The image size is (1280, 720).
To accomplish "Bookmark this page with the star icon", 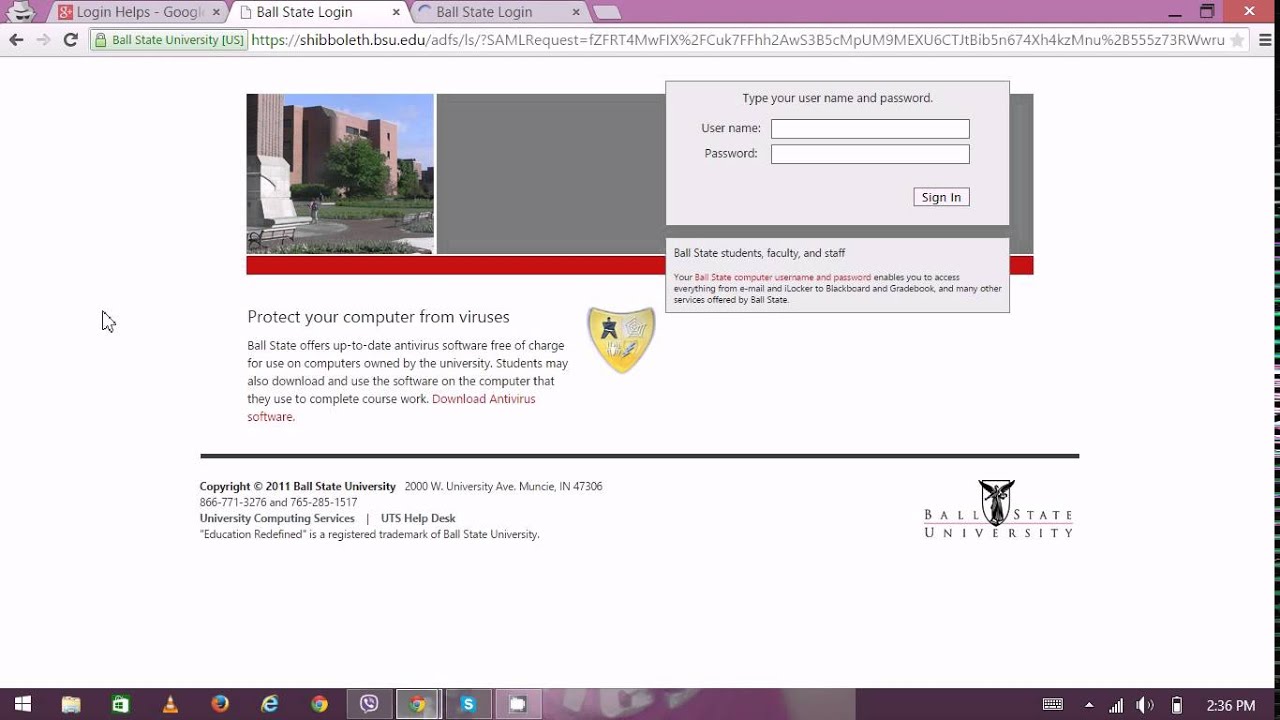I will 1238,40.
